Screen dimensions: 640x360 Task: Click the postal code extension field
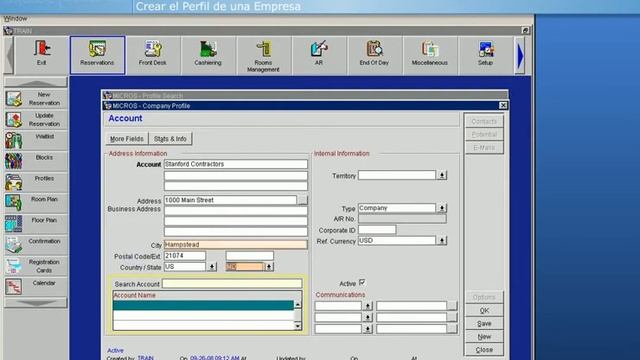point(250,256)
